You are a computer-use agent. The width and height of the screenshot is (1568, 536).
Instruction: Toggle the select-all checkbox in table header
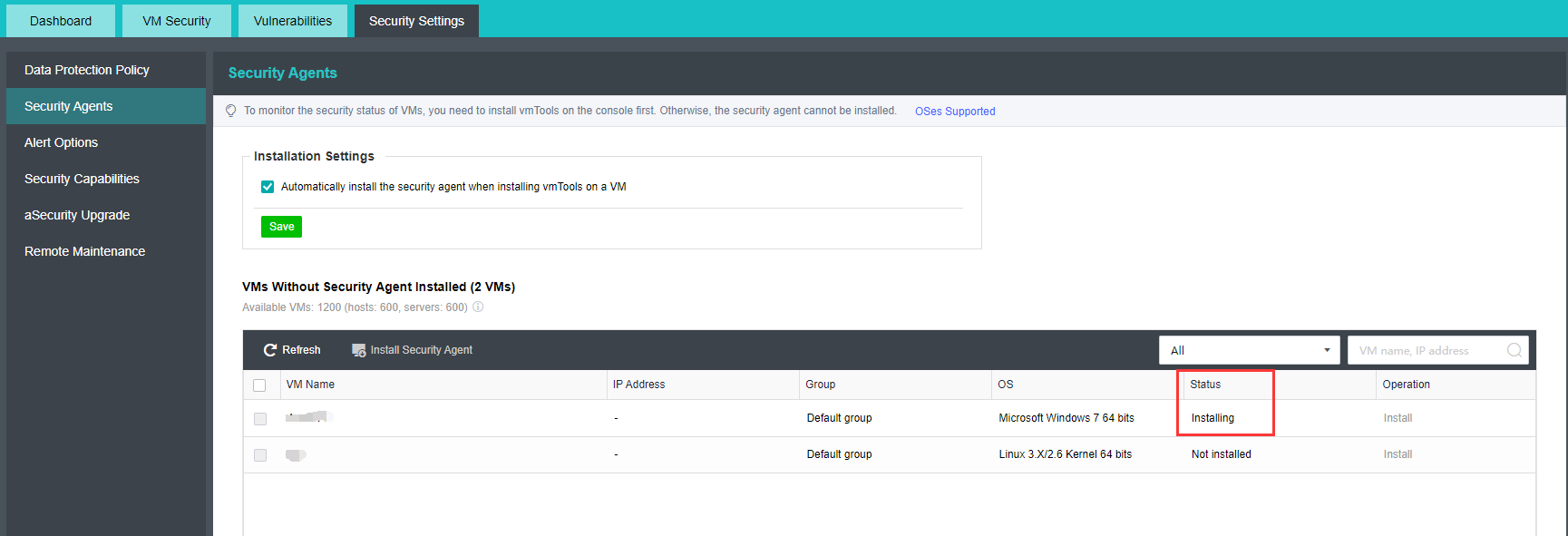coord(259,385)
